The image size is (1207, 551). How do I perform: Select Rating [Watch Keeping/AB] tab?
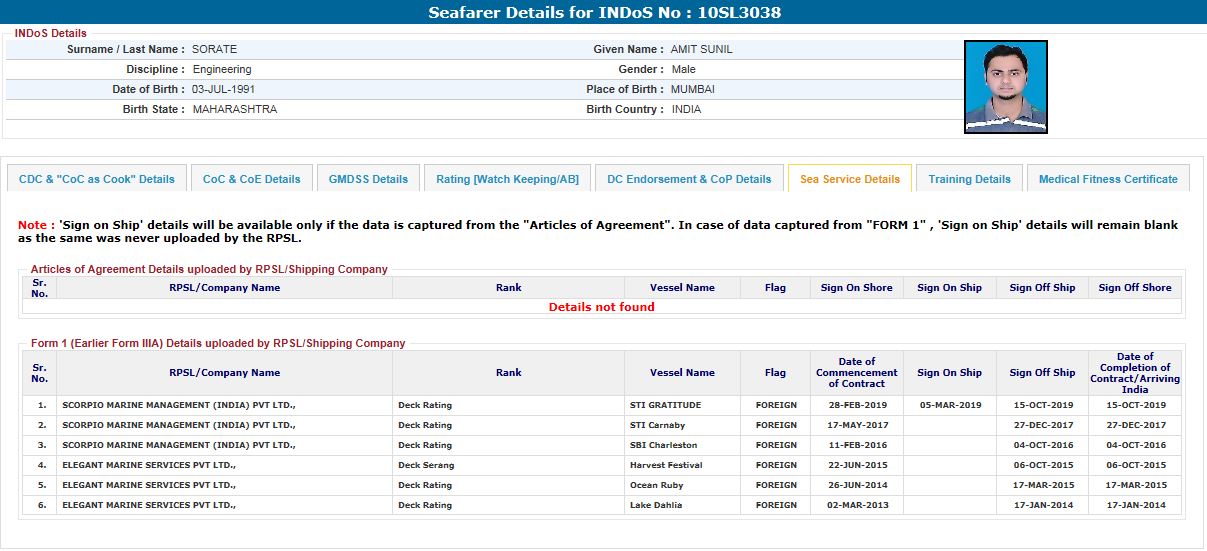[507, 179]
